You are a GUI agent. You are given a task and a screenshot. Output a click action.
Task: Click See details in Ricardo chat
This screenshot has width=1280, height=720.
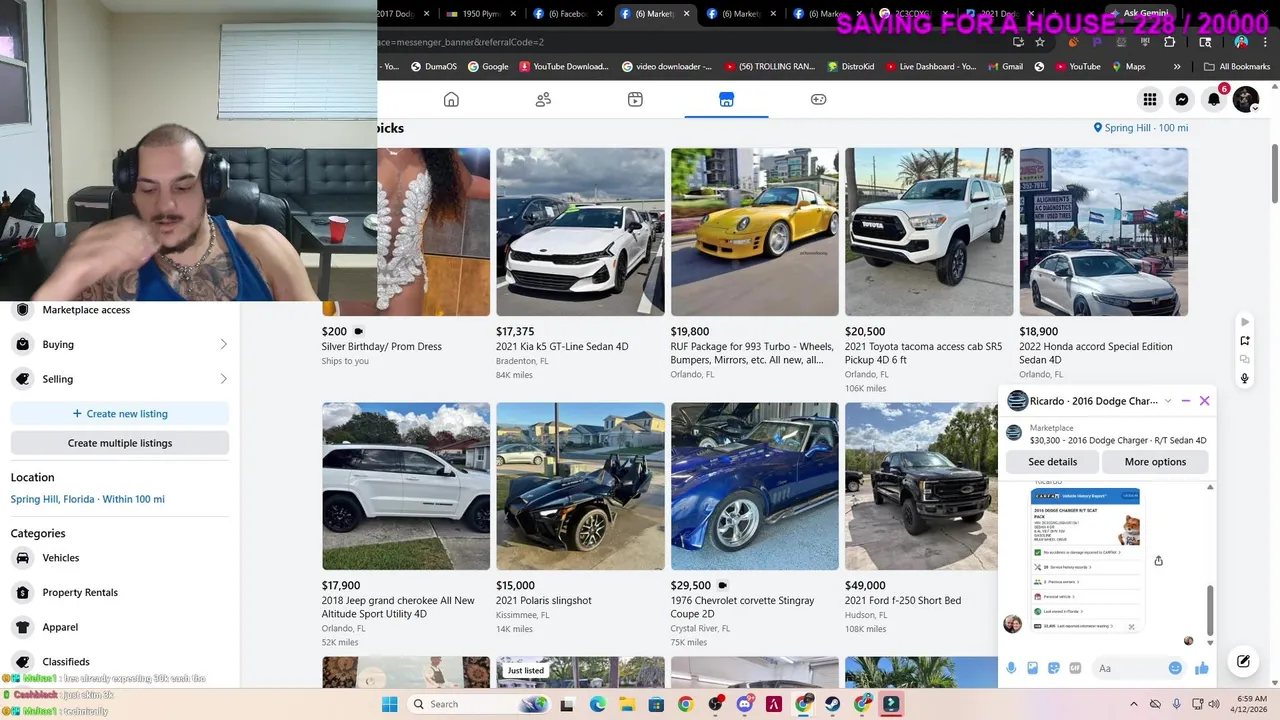(1053, 462)
